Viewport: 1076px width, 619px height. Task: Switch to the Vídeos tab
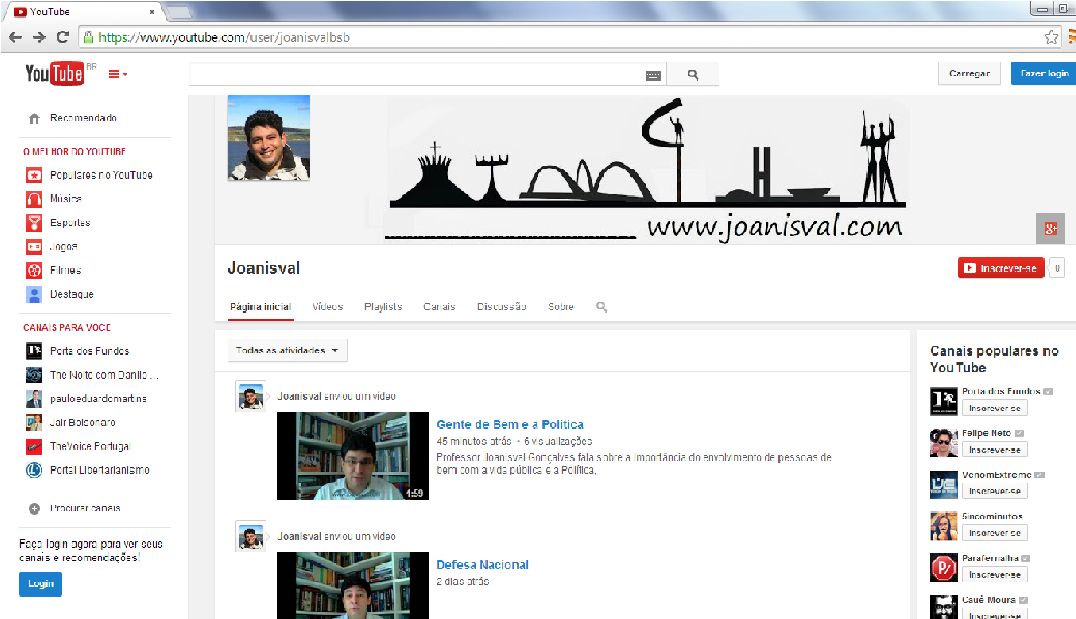327,307
